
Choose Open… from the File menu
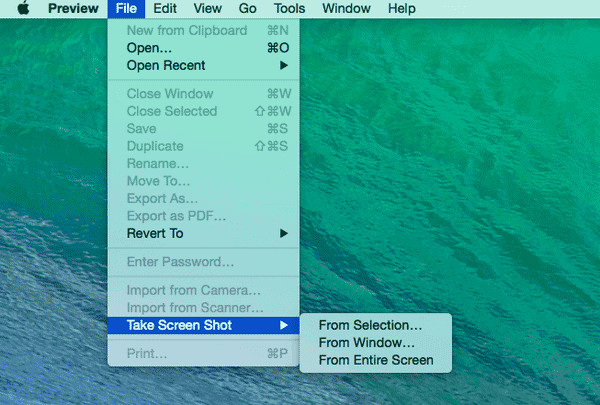149,48
